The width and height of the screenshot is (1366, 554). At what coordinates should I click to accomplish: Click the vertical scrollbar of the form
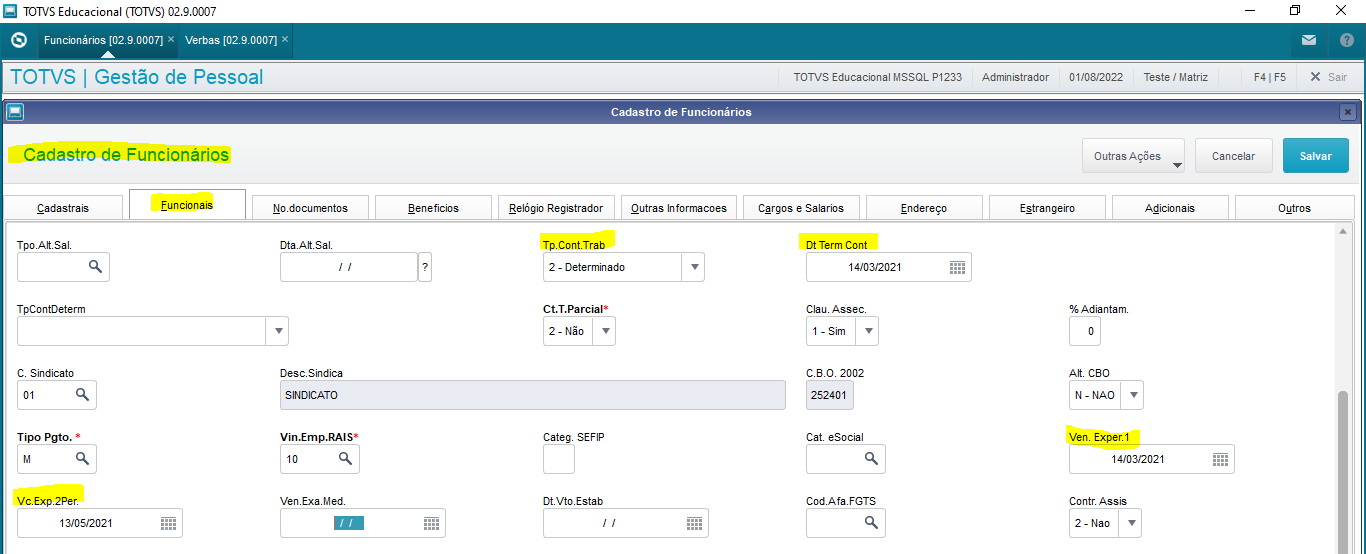(x=1343, y=470)
